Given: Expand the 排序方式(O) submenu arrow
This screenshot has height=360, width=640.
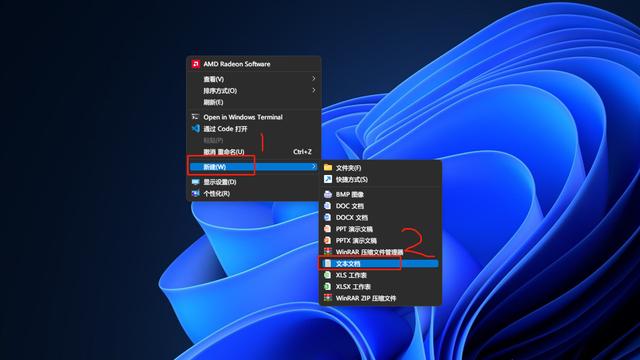Looking at the screenshot, I should pyautogui.click(x=313, y=90).
